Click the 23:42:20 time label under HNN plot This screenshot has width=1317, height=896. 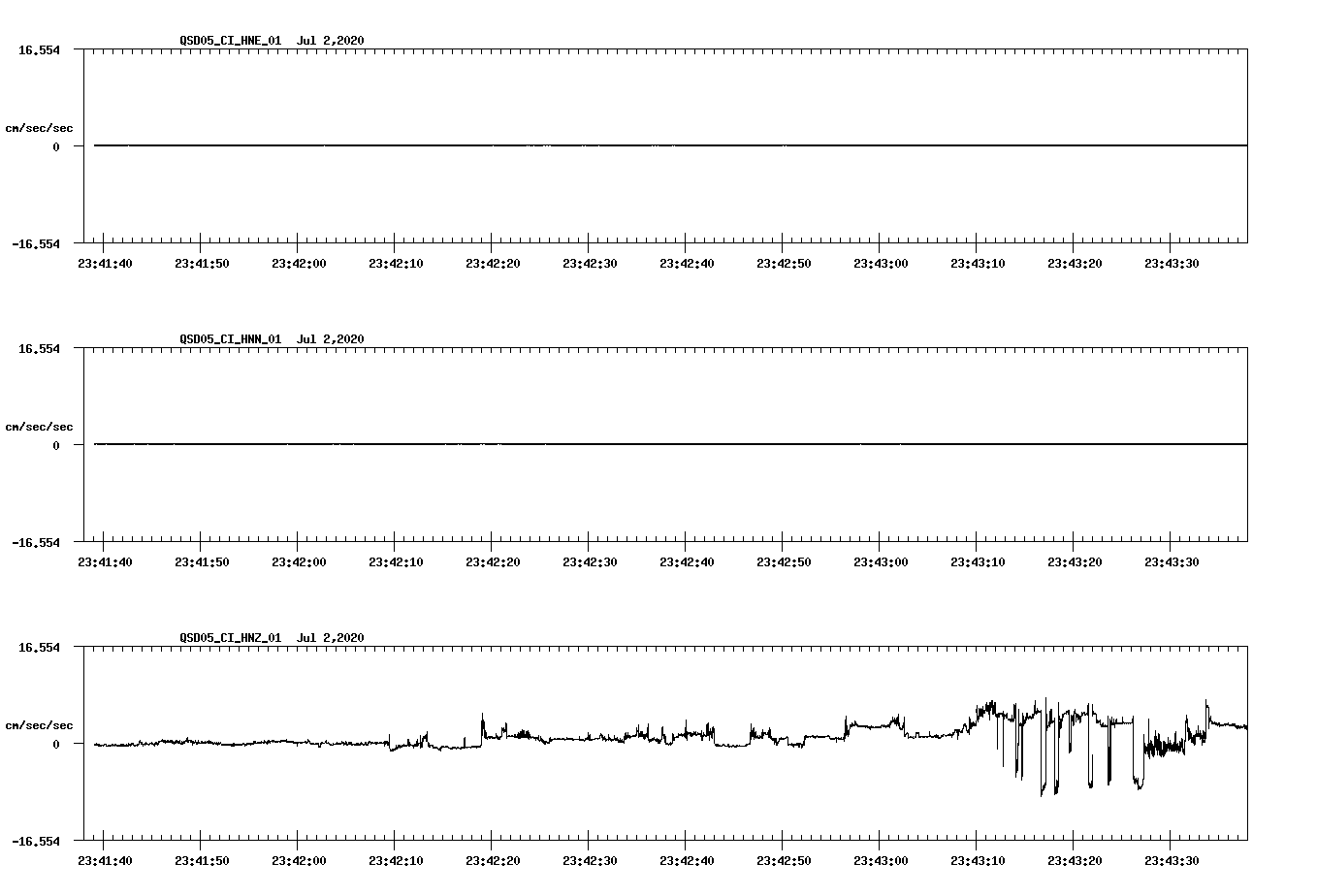click(x=493, y=562)
